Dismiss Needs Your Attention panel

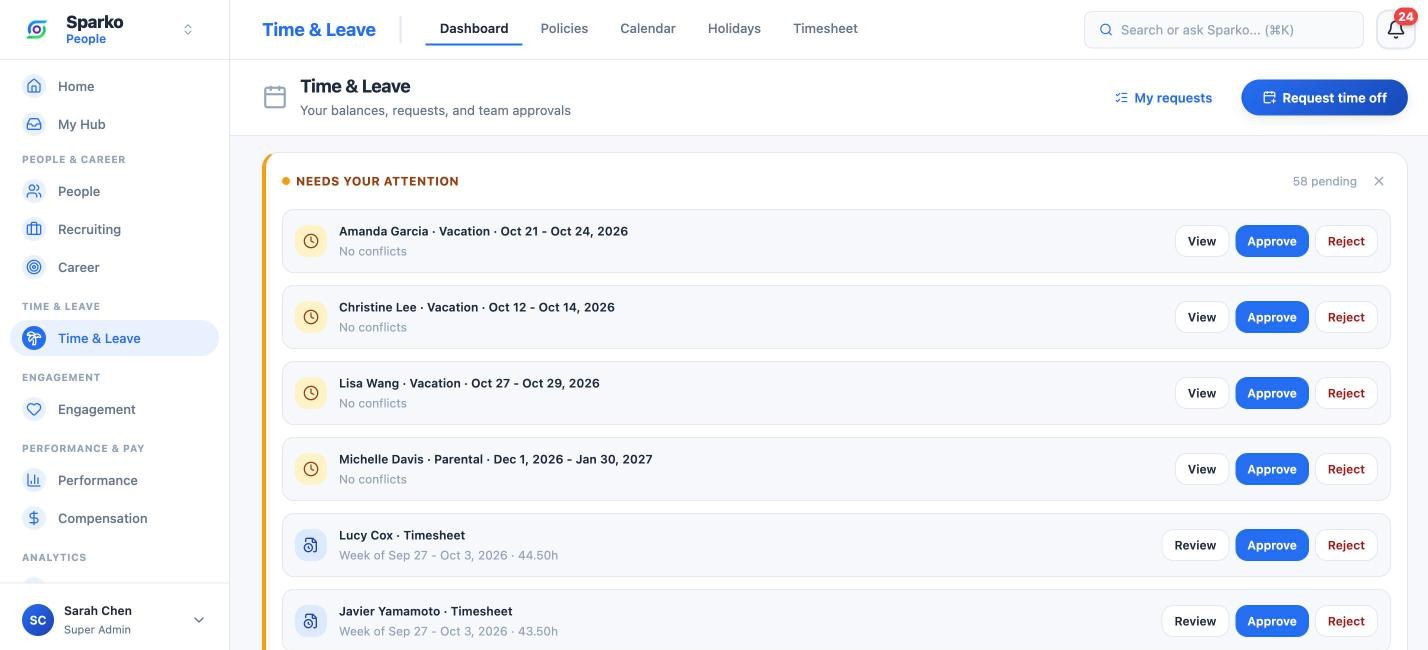1379,181
